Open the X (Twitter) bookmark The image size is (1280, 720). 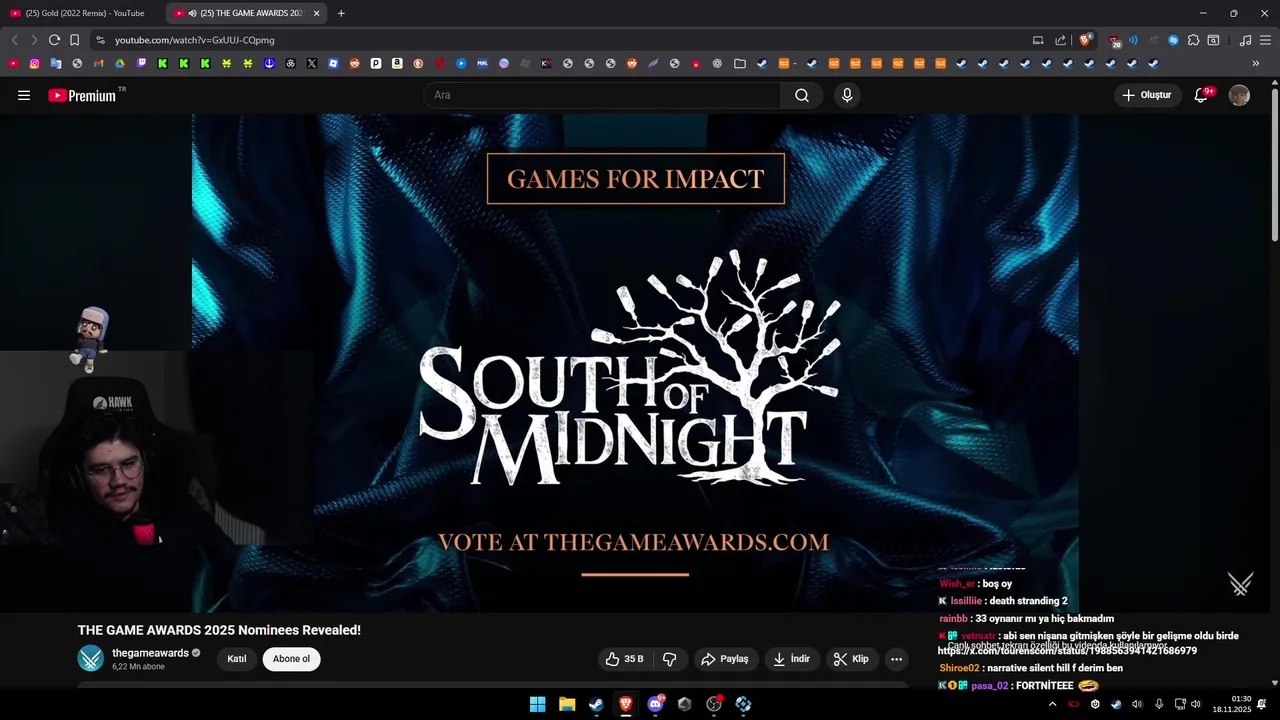(312, 63)
